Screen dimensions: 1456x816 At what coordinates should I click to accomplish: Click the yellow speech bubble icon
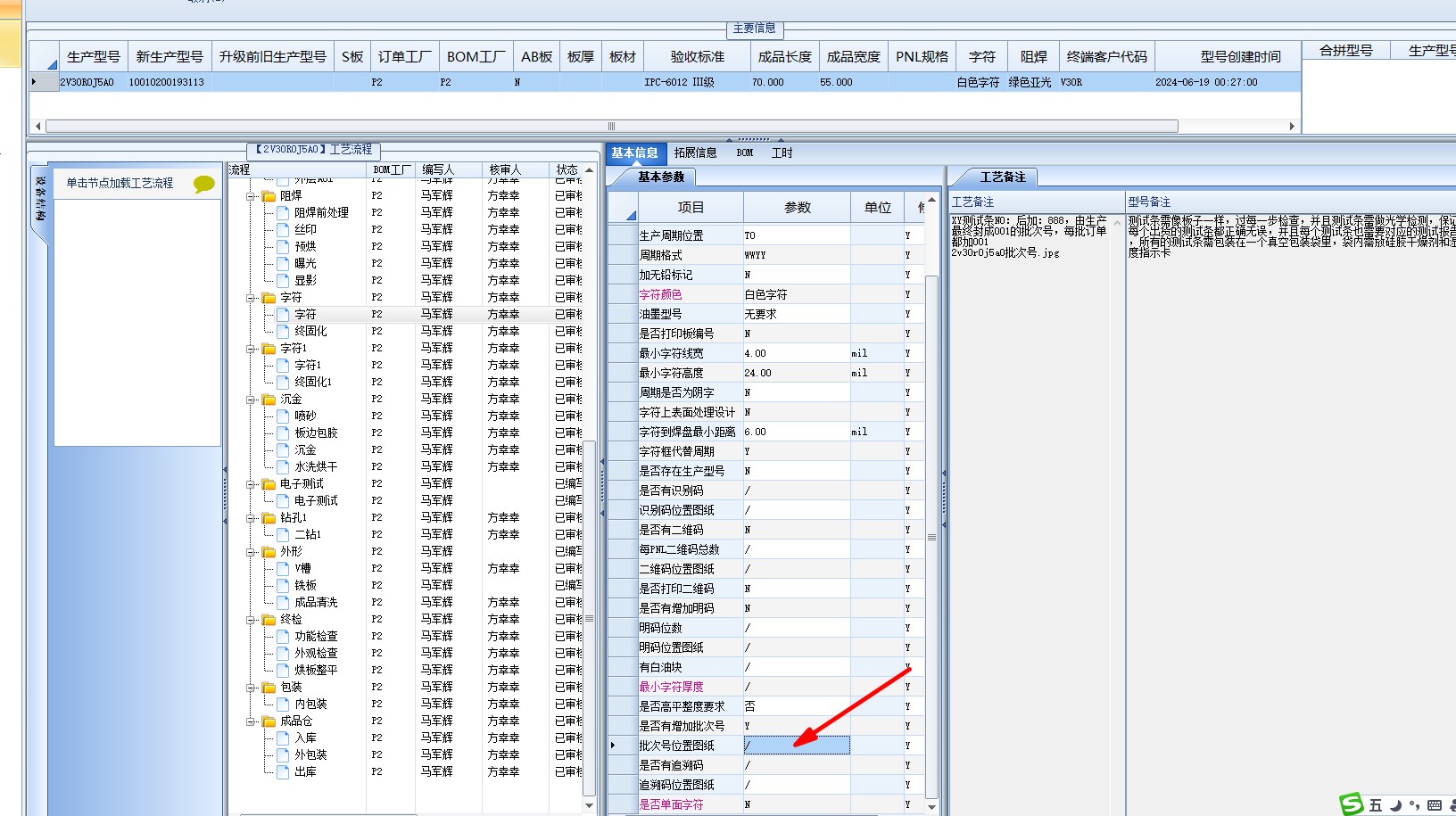(x=203, y=184)
